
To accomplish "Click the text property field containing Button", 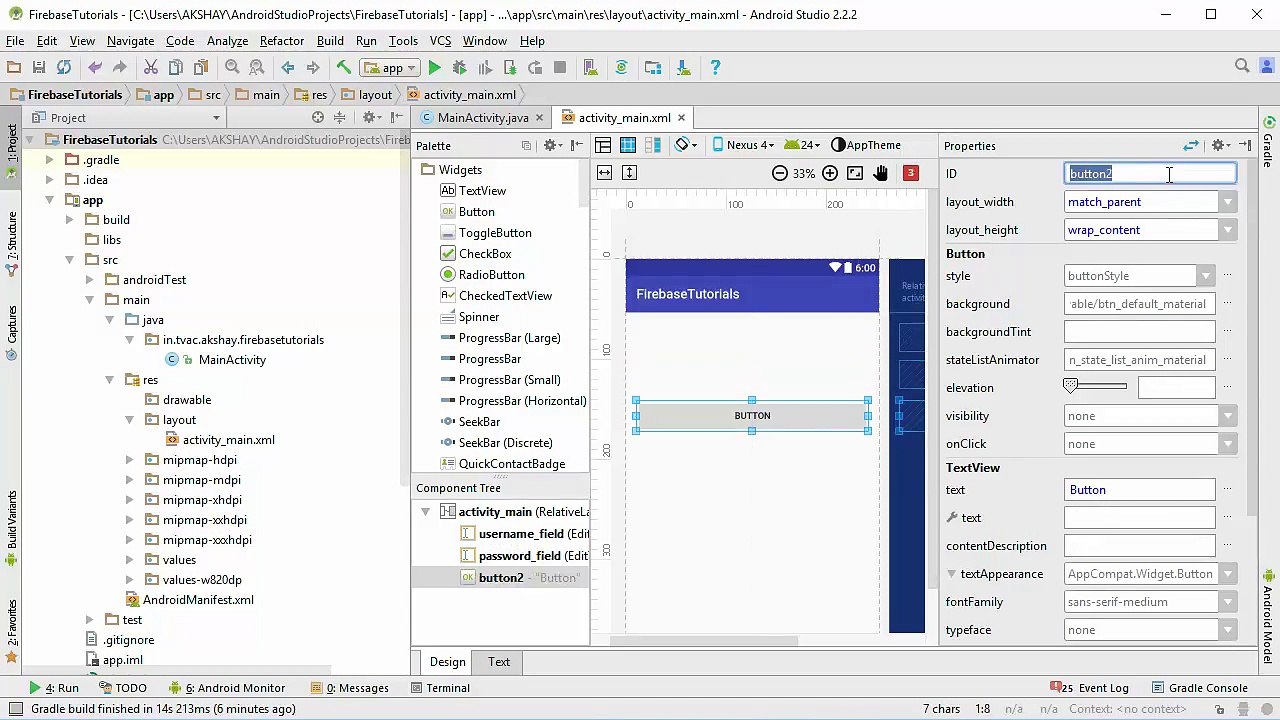I will click(x=1140, y=490).
